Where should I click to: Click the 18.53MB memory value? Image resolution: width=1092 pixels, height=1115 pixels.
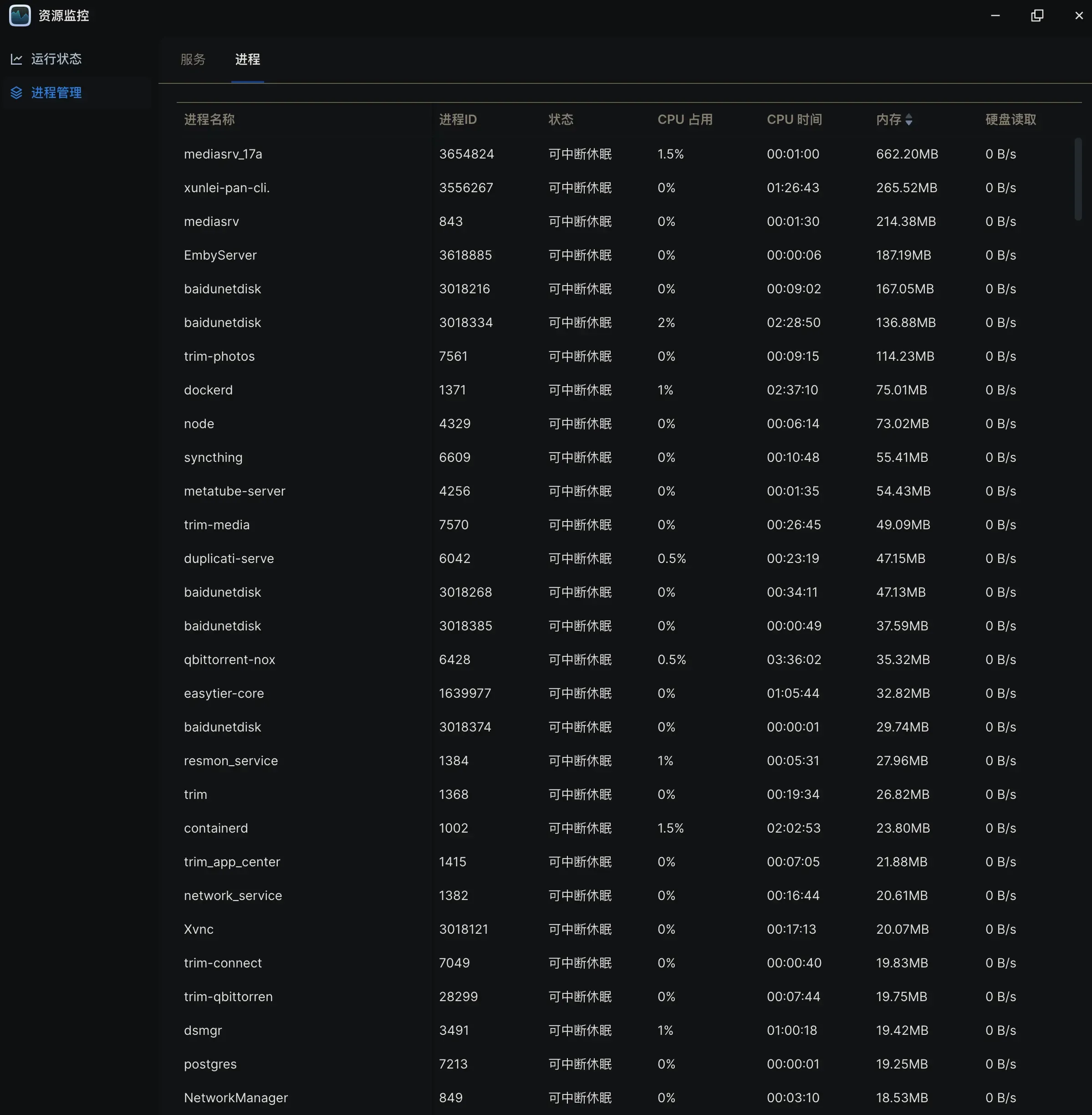coord(902,1098)
